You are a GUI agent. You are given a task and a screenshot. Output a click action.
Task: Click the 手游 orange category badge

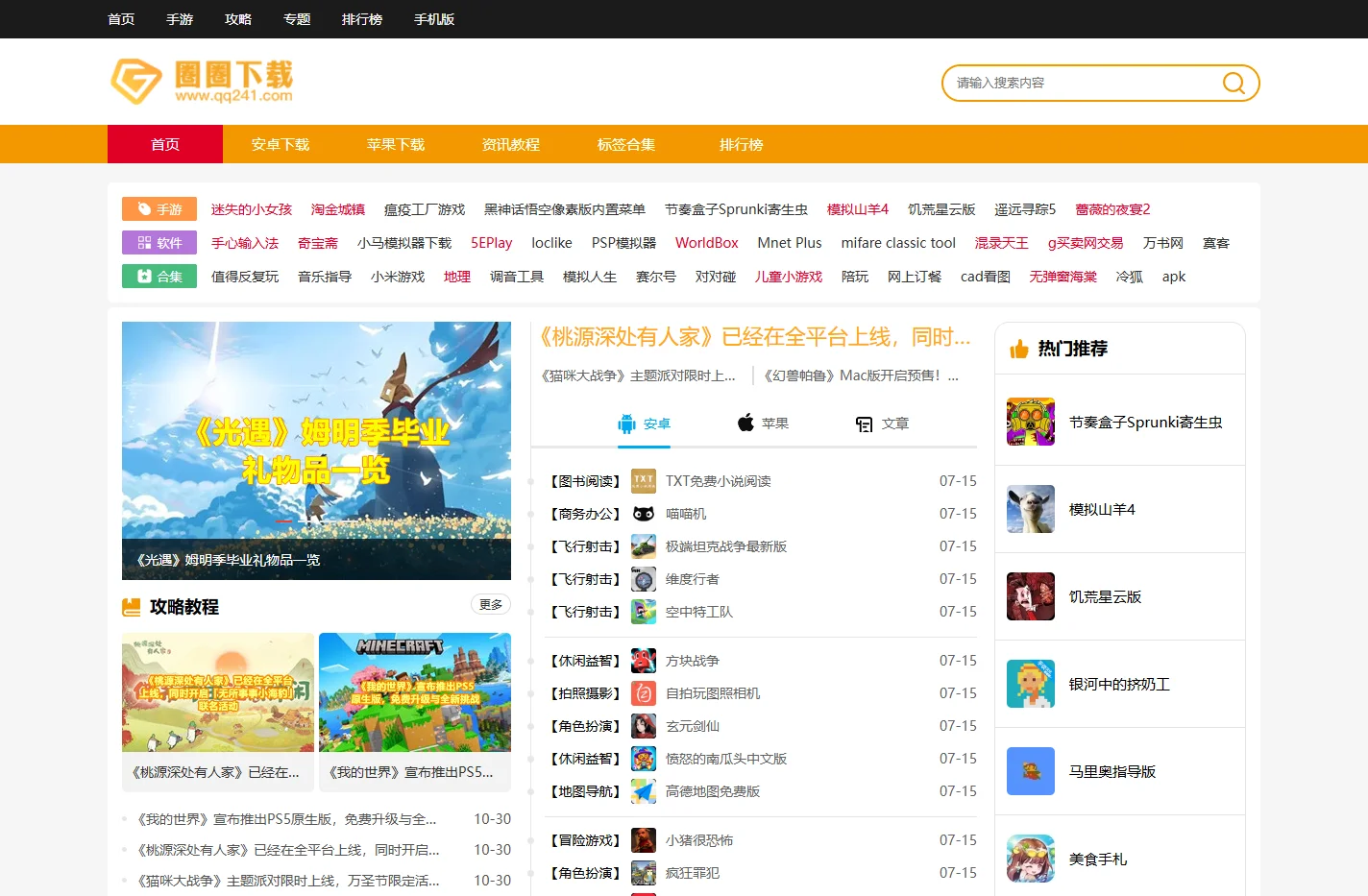point(159,209)
